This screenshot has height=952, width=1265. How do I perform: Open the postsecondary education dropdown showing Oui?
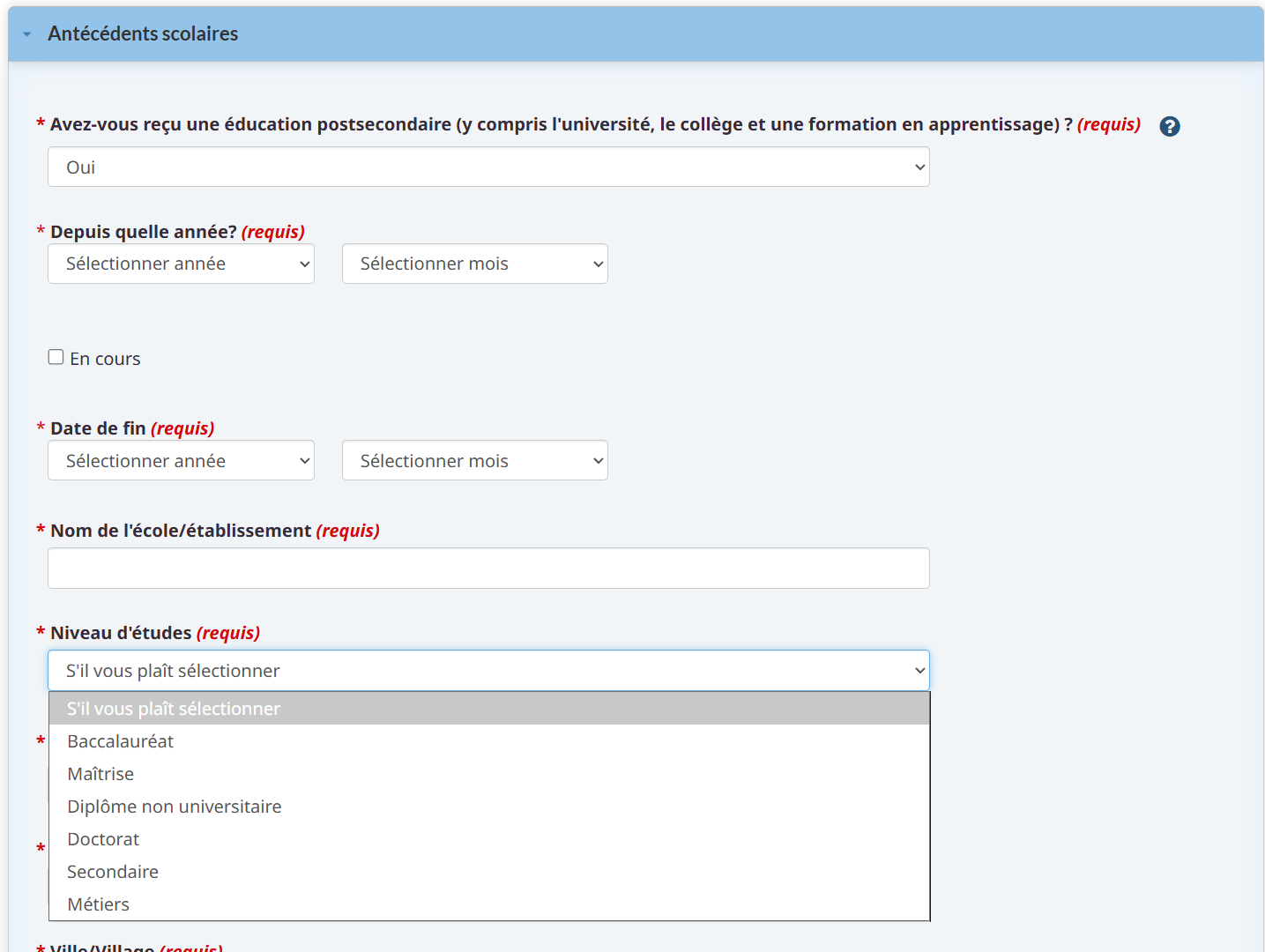488,167
